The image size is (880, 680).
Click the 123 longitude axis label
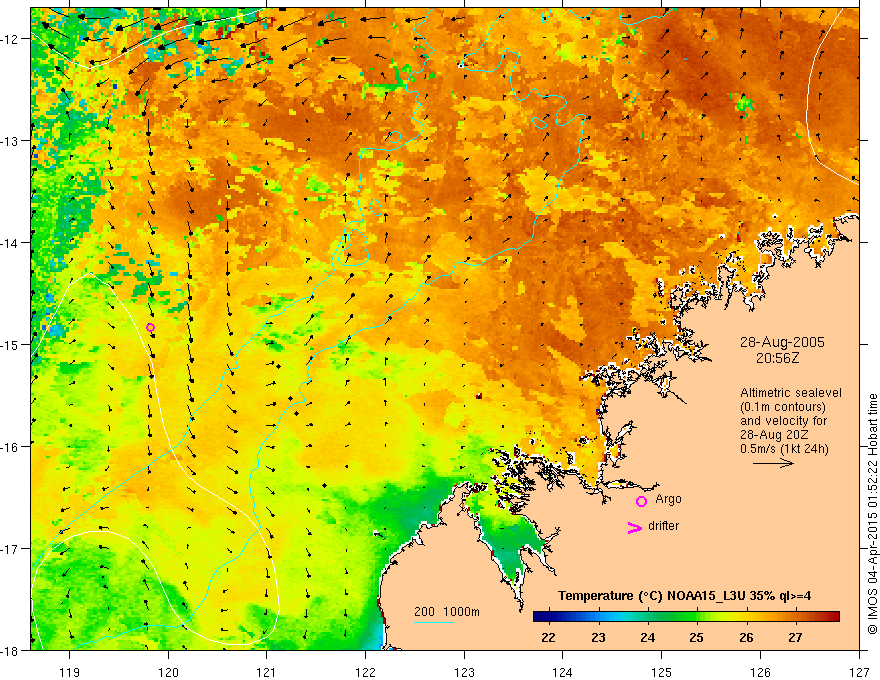[x=464, y=672]
